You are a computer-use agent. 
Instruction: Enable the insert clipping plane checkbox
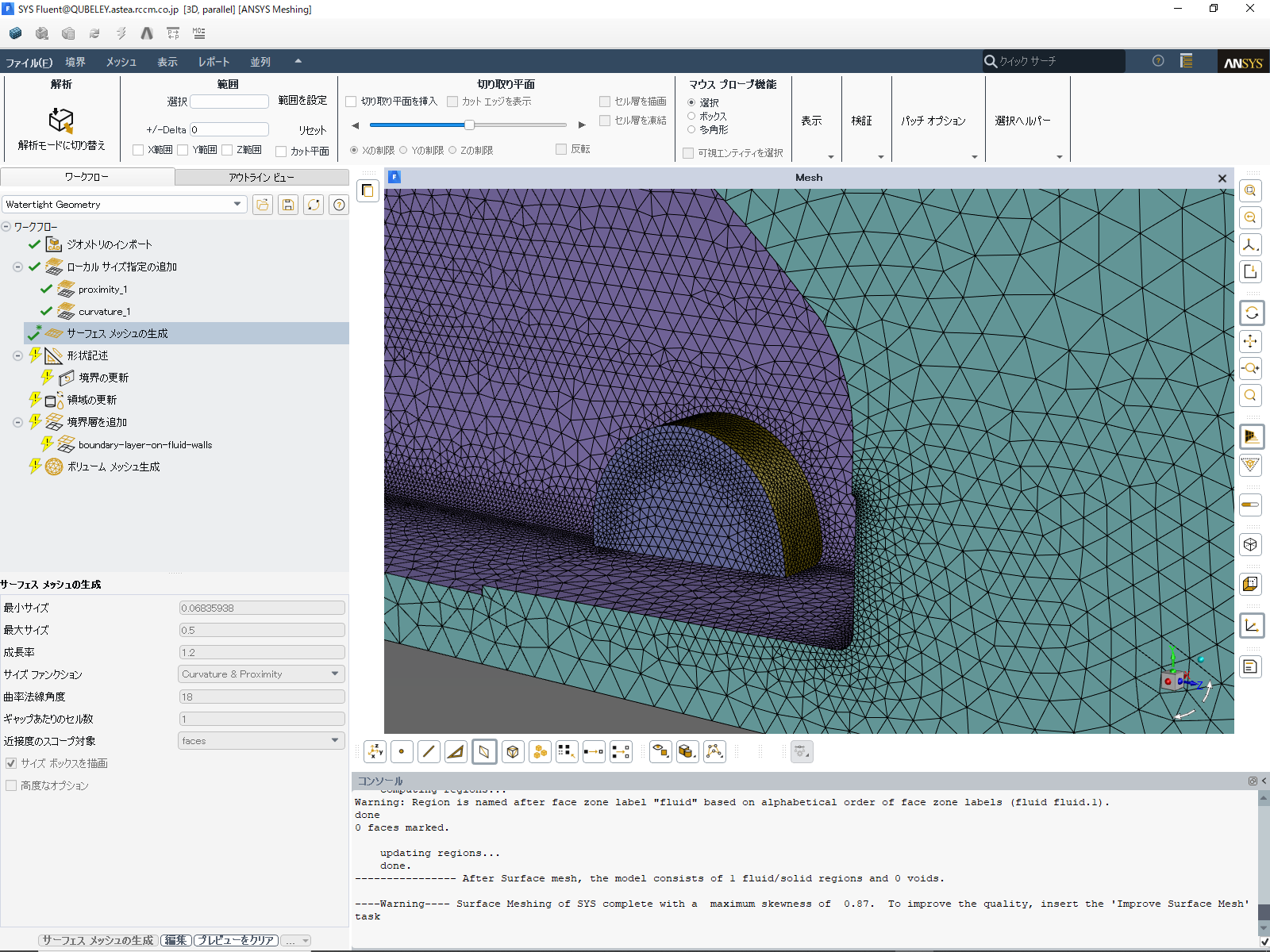pos(352,102)
